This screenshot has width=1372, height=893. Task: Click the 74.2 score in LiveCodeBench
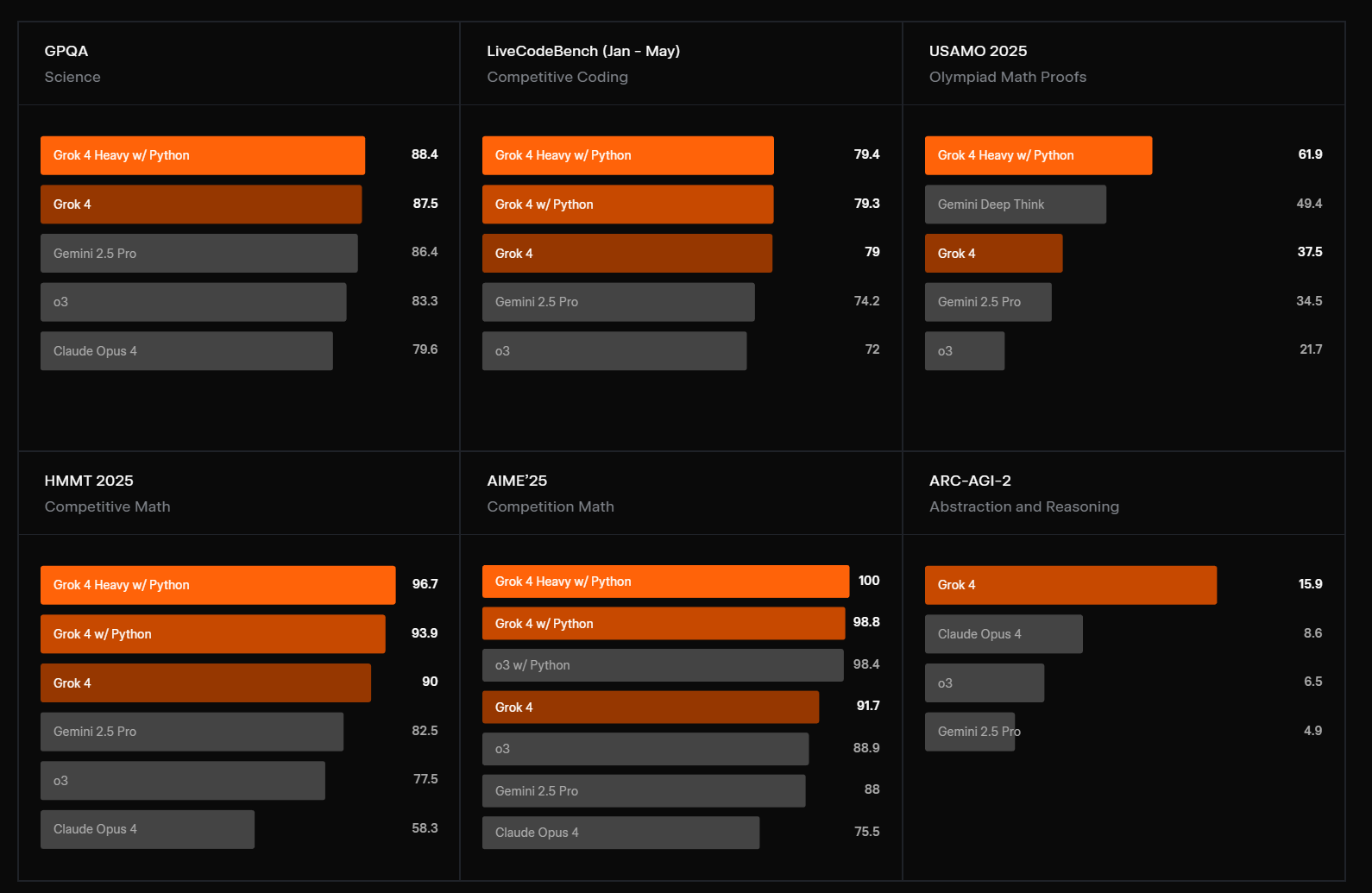pyautogui.click(x=867, y=301)
